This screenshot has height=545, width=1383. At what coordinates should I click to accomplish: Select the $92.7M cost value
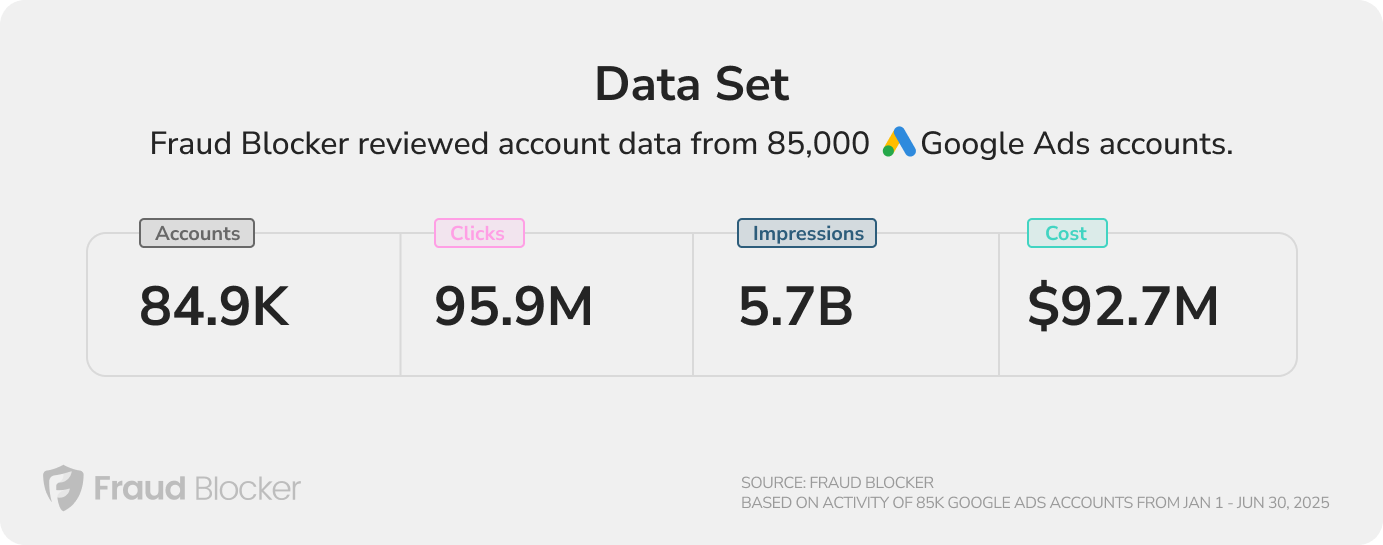point(1123,306)
